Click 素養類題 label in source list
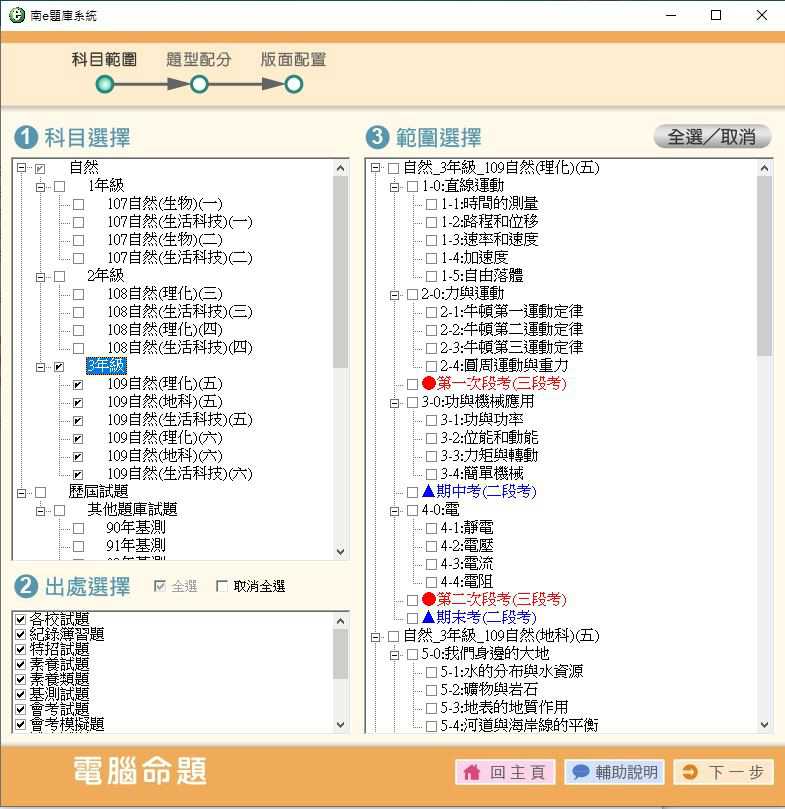Viewport: 785px width, 809px height. point(59,679)
